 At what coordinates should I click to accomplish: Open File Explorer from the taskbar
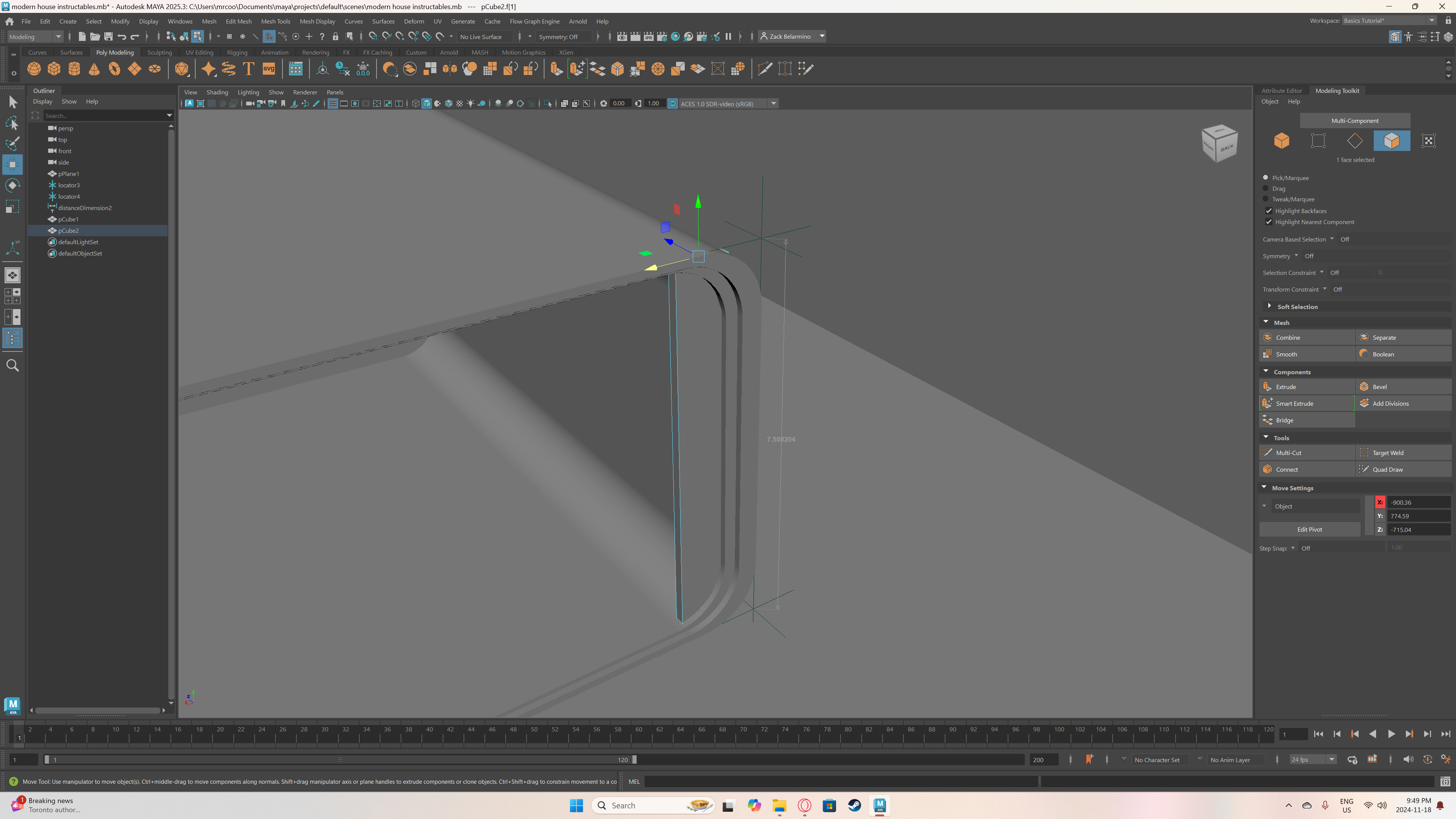pyautogui.click(x=780, y=805)
